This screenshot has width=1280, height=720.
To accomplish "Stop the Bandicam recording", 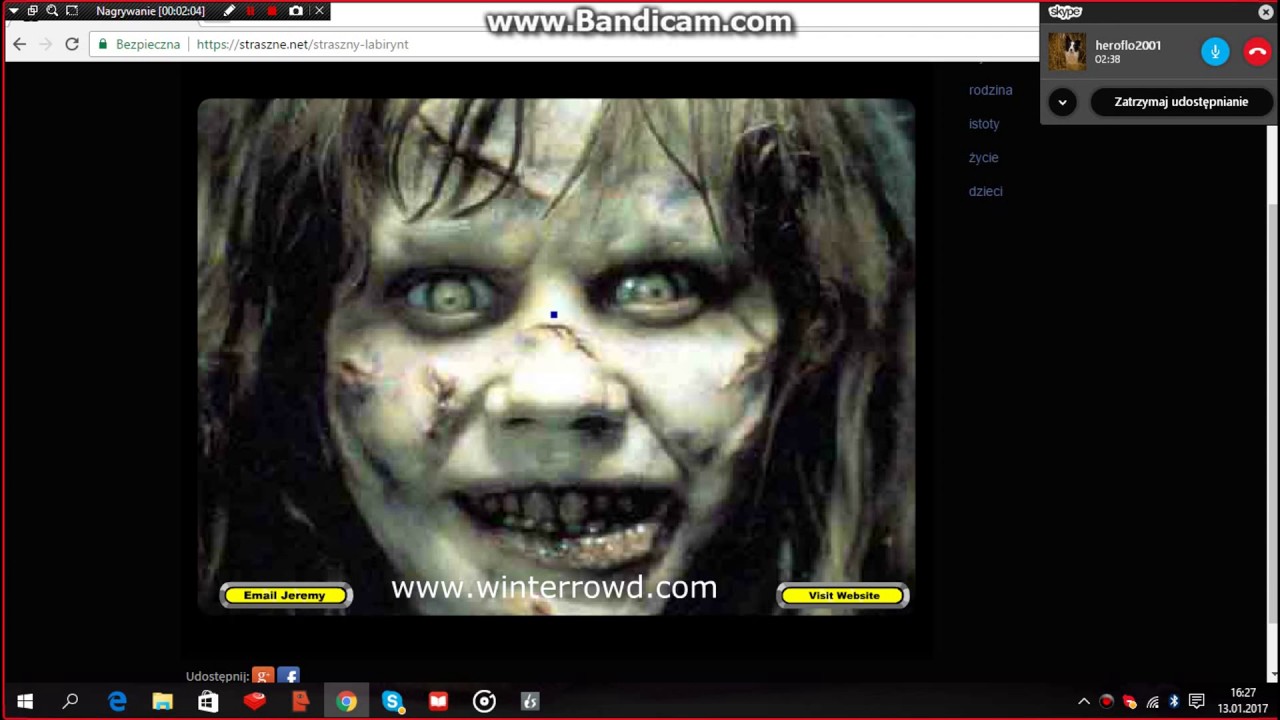I will click(x=272, y=11).
